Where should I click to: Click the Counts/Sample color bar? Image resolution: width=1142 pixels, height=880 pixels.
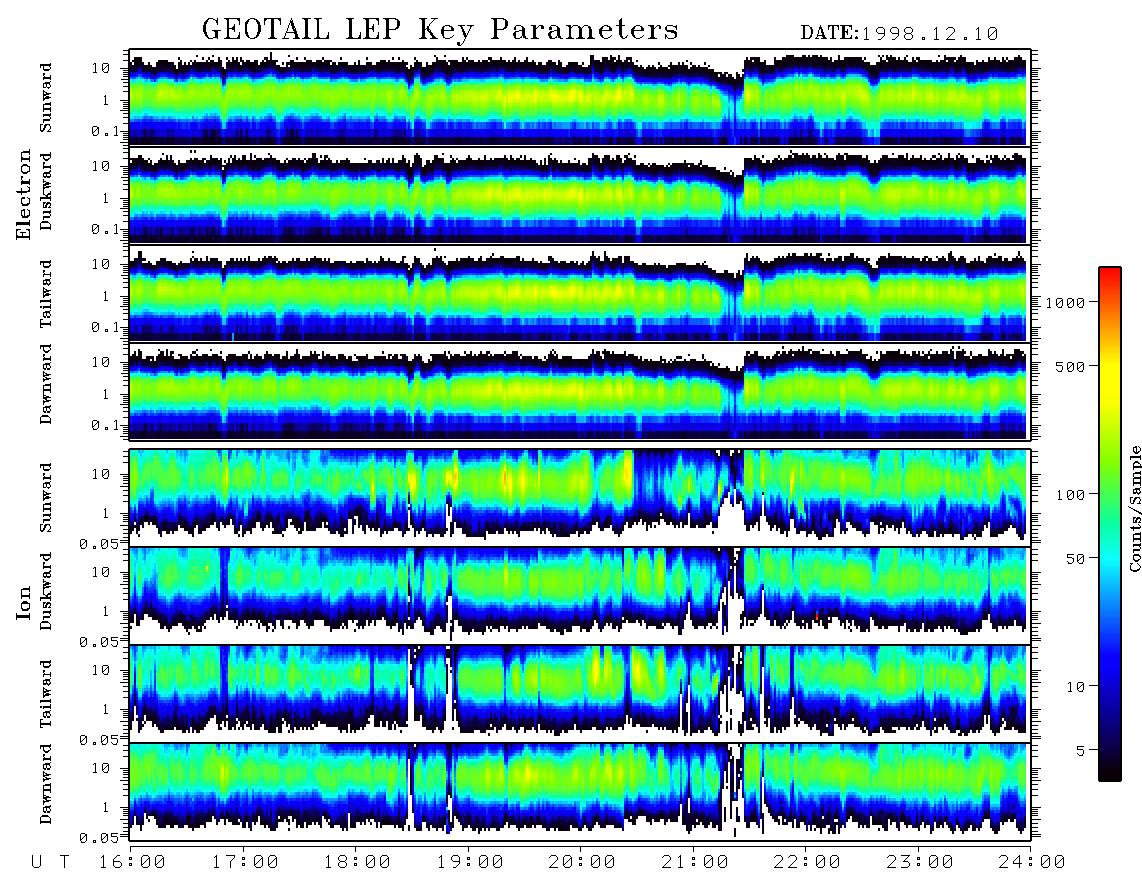pos(1110,524)
